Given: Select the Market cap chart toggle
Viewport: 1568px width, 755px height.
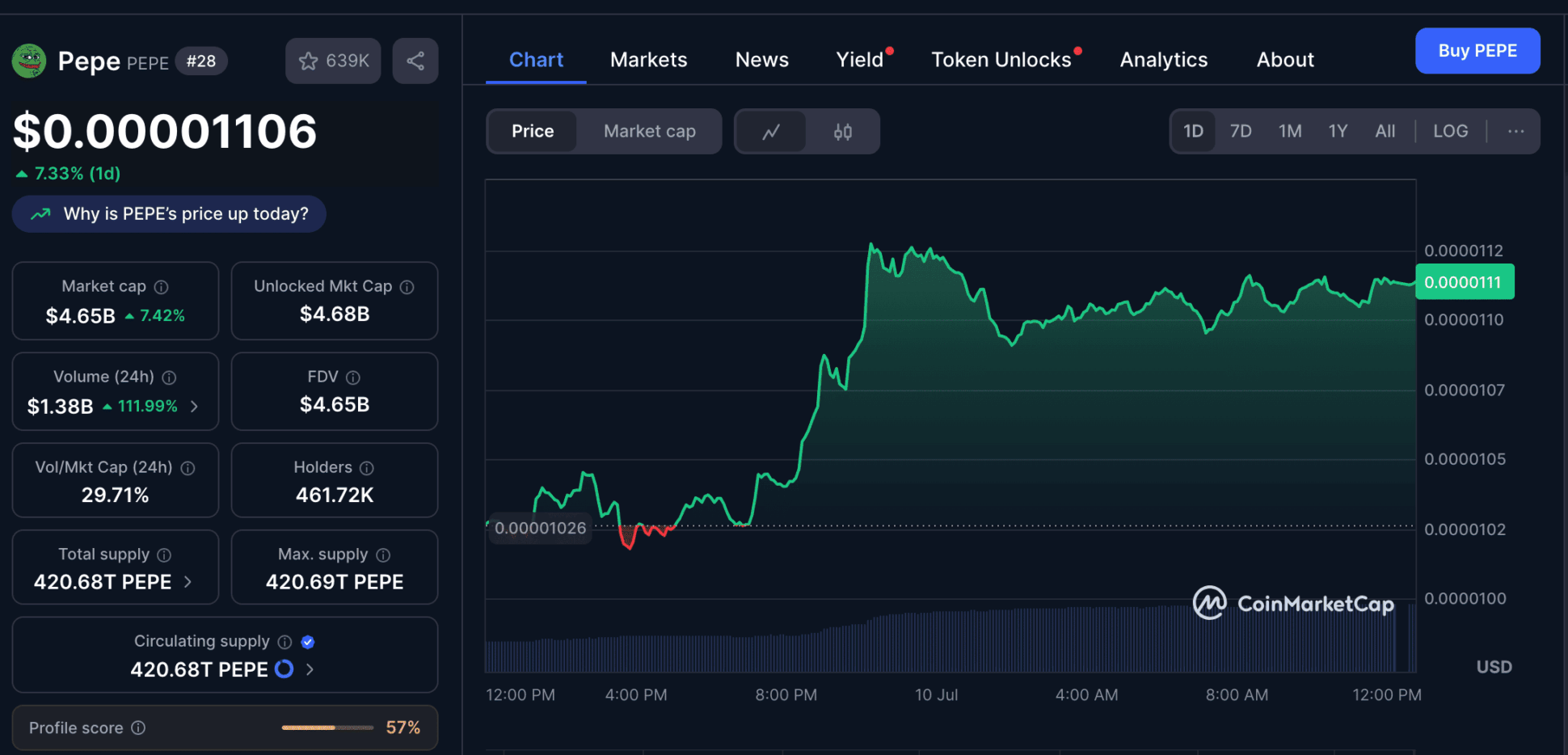Looking at the screenshot, I should tap(649, 131).
